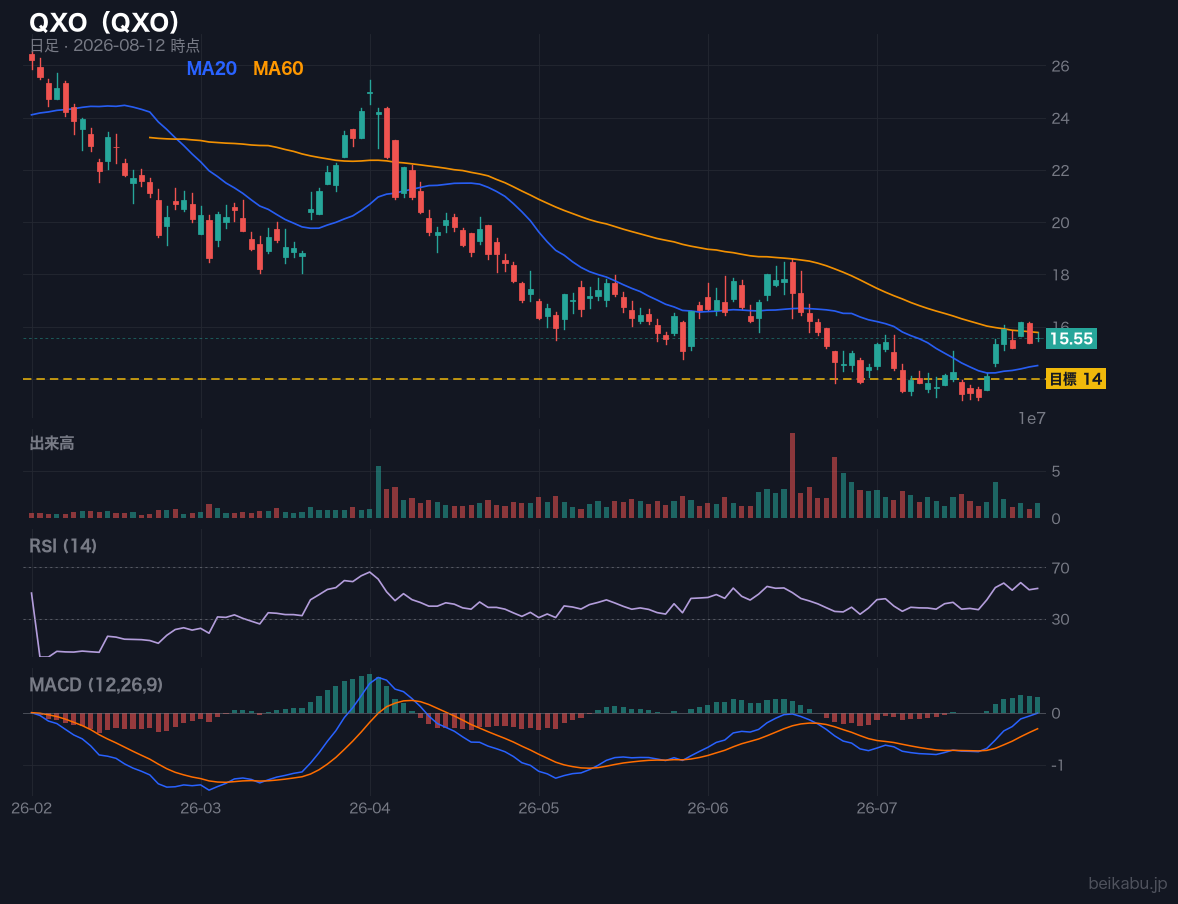
Task: Click the 26-02 date axis label
Action: click(x=32, y=809)
